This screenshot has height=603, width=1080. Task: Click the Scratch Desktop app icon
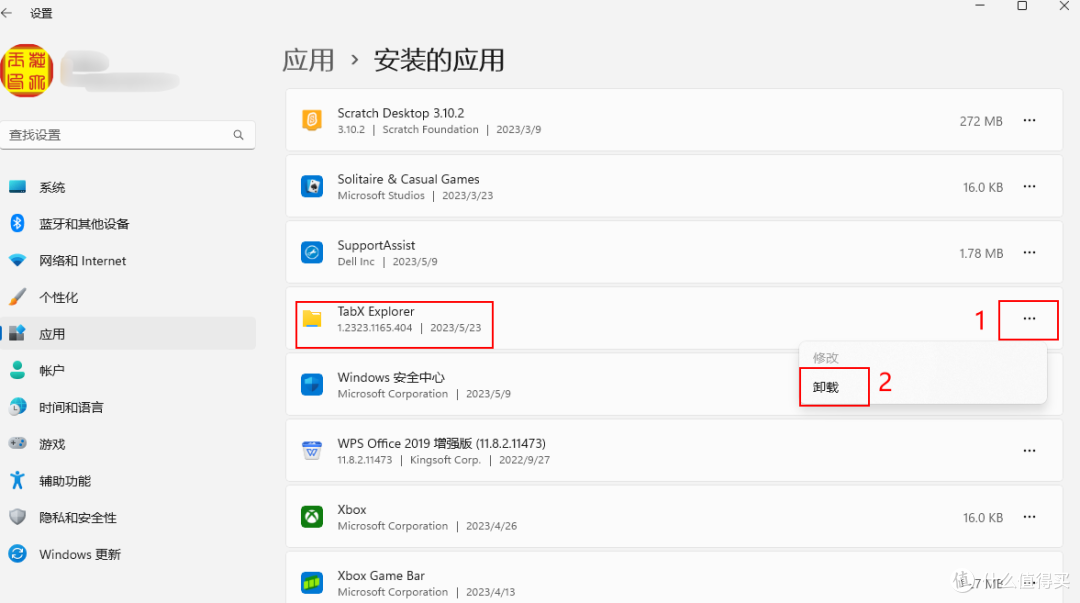(312, 120)
